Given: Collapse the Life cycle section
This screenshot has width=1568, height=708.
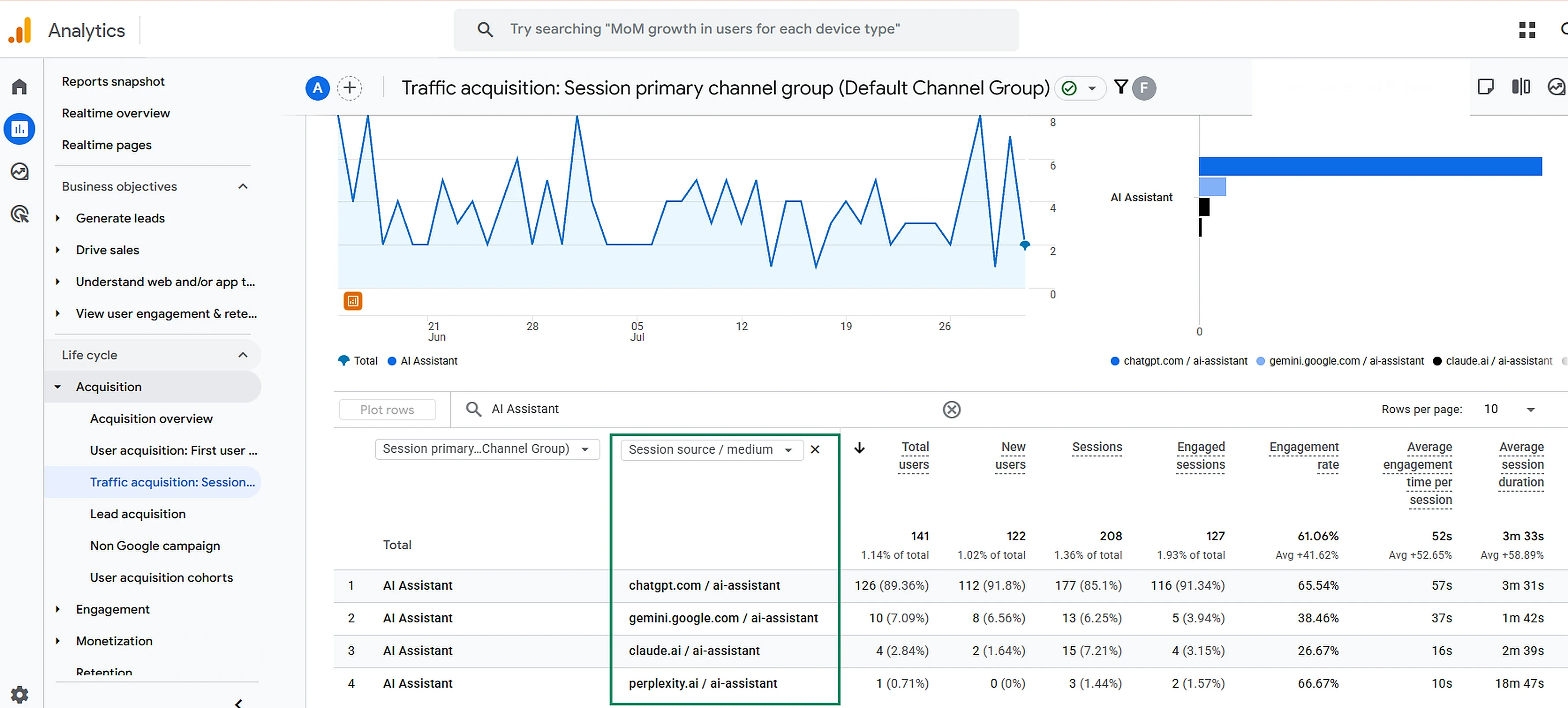Looking at the screenshot, I should pos(243,355).
